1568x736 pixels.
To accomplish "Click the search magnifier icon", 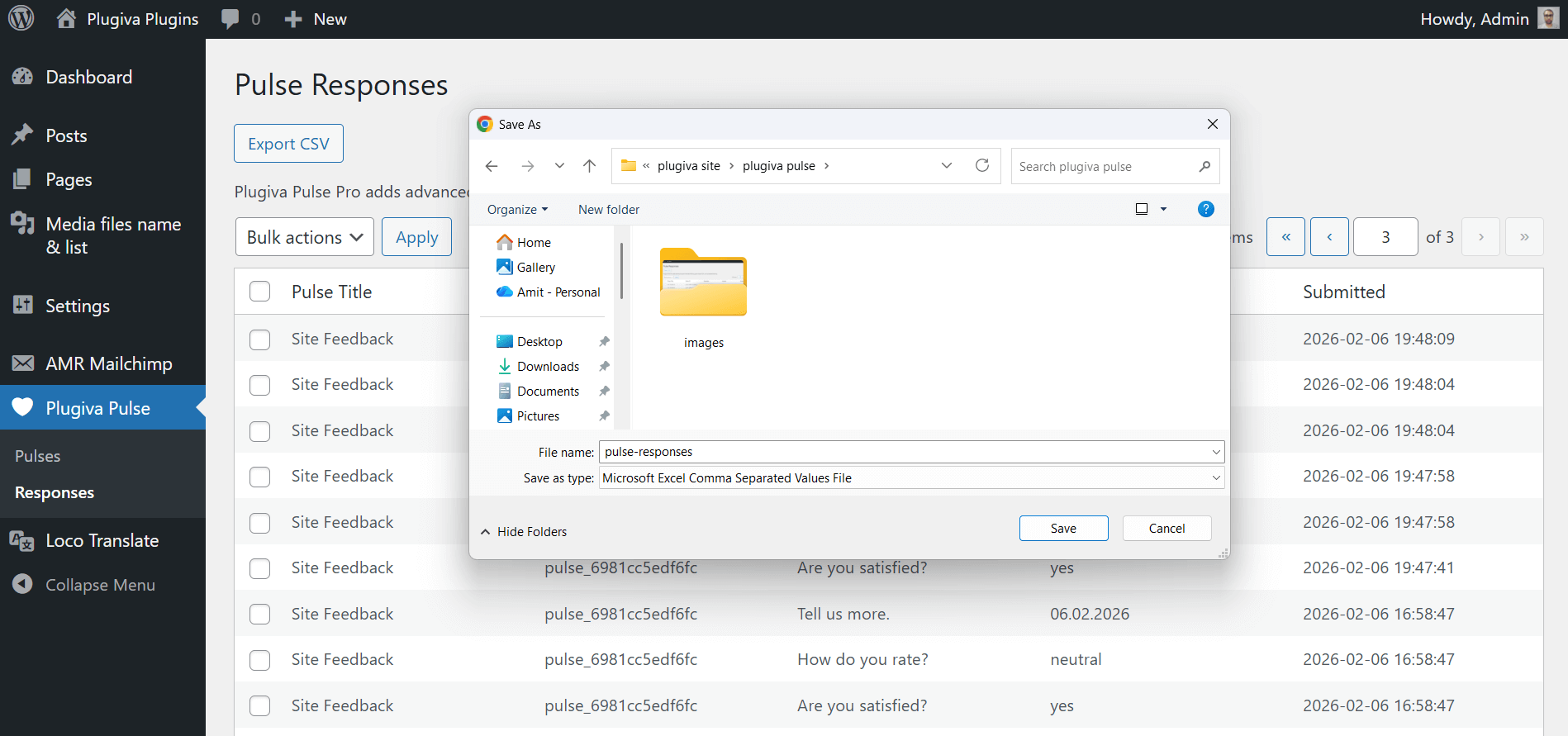I will pyautogui.click(x=1205, y=167).
